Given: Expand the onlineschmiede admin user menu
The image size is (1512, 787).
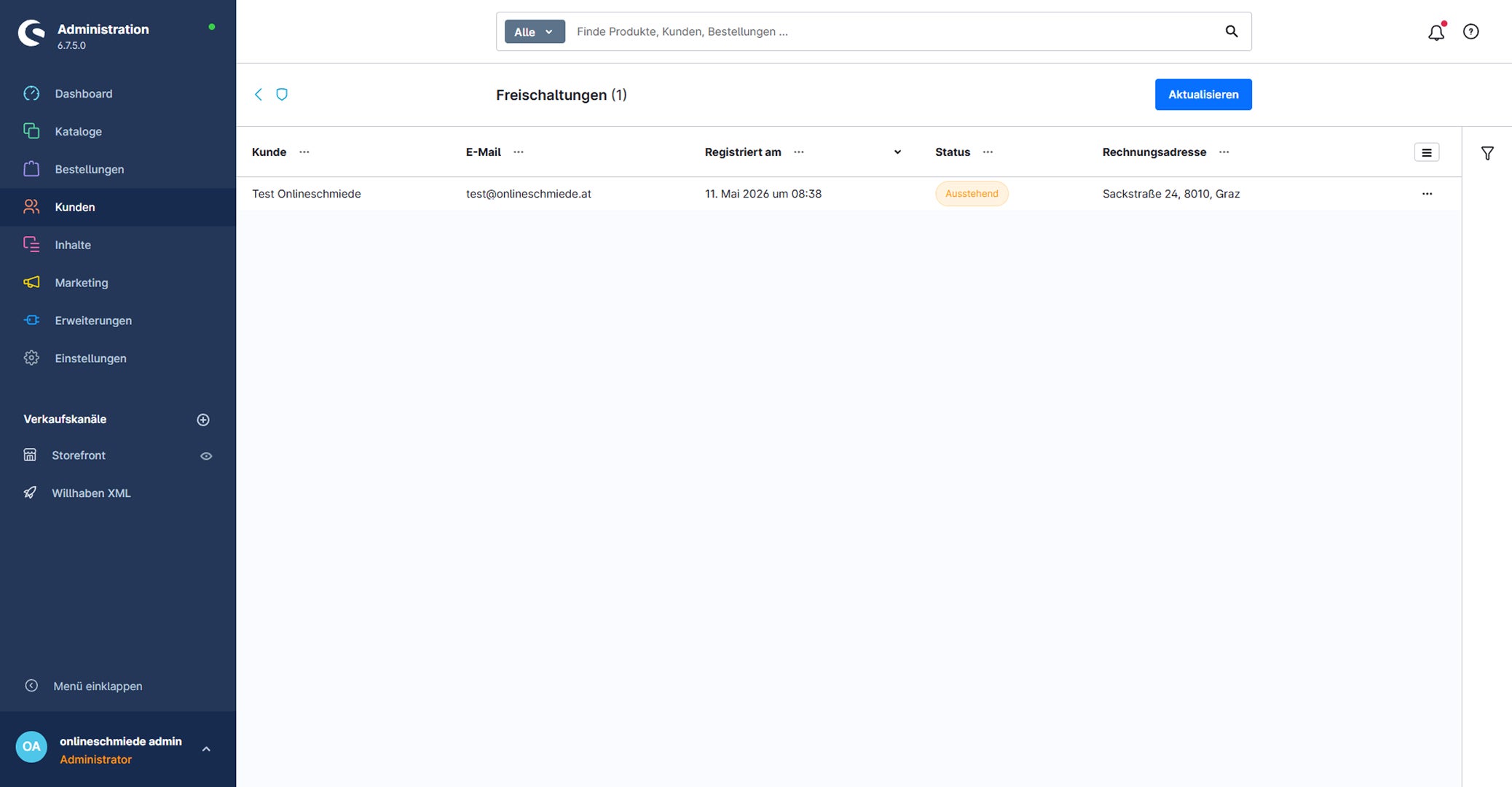Looking at the screenshot, I should coord(206,749).
